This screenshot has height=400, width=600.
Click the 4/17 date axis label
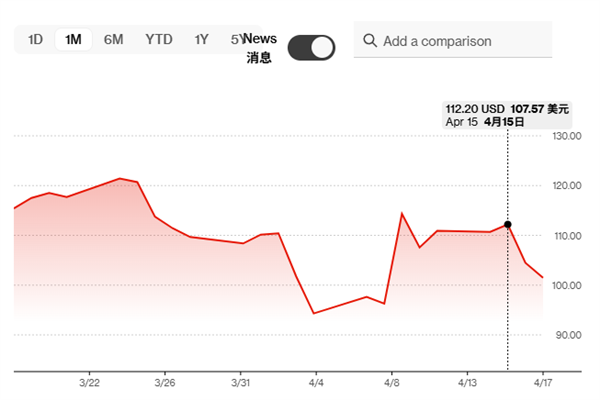coord(543,383)
